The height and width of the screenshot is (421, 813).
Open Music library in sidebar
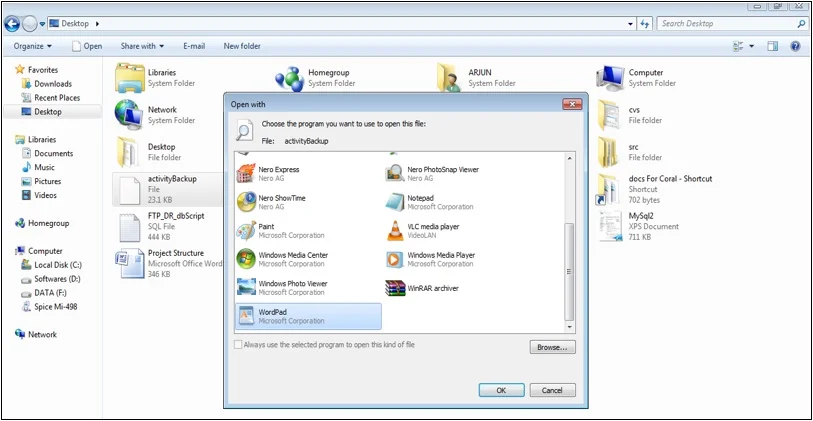point(38,167)
